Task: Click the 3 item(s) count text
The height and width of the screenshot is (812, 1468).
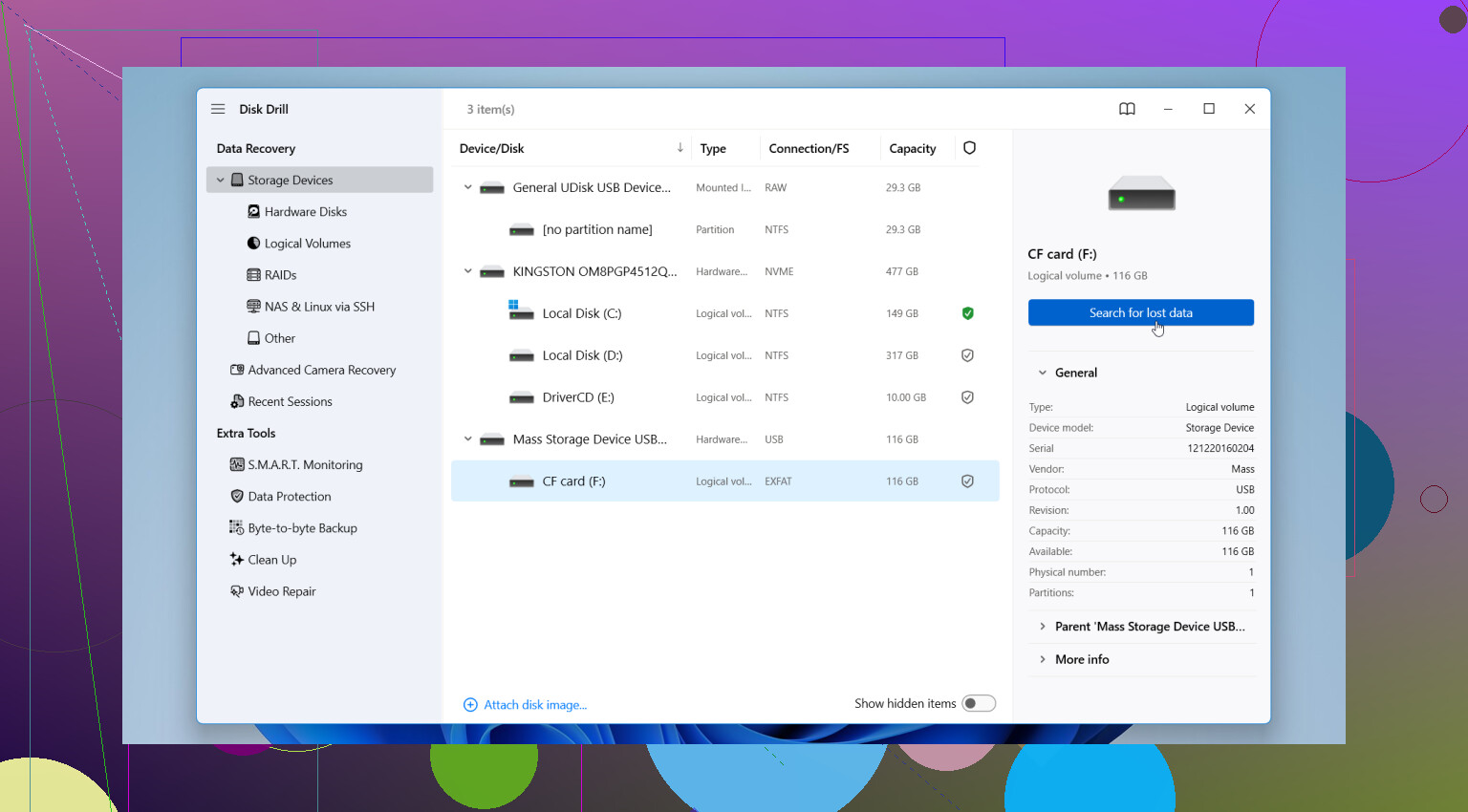Action: click(x=490, y=109)
